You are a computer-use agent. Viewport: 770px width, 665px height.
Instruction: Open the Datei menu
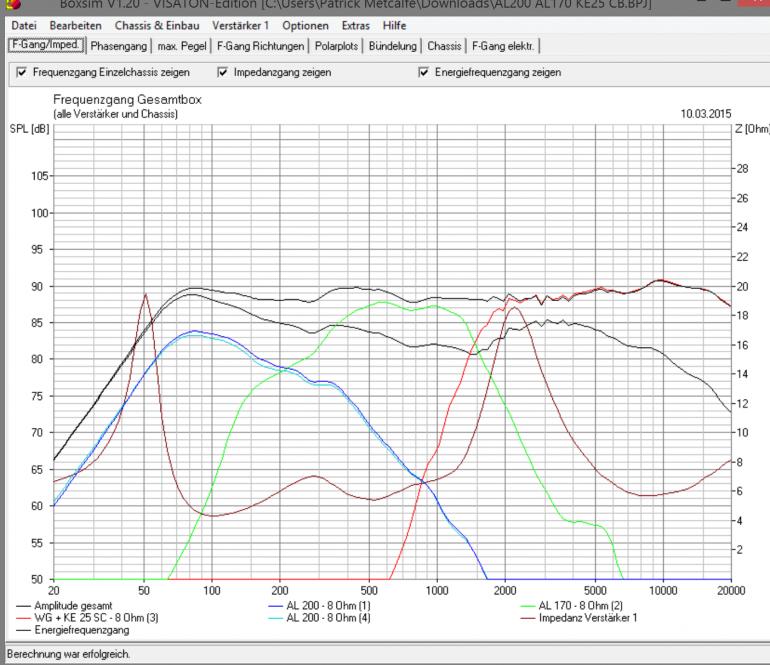(x=24, y=26)
